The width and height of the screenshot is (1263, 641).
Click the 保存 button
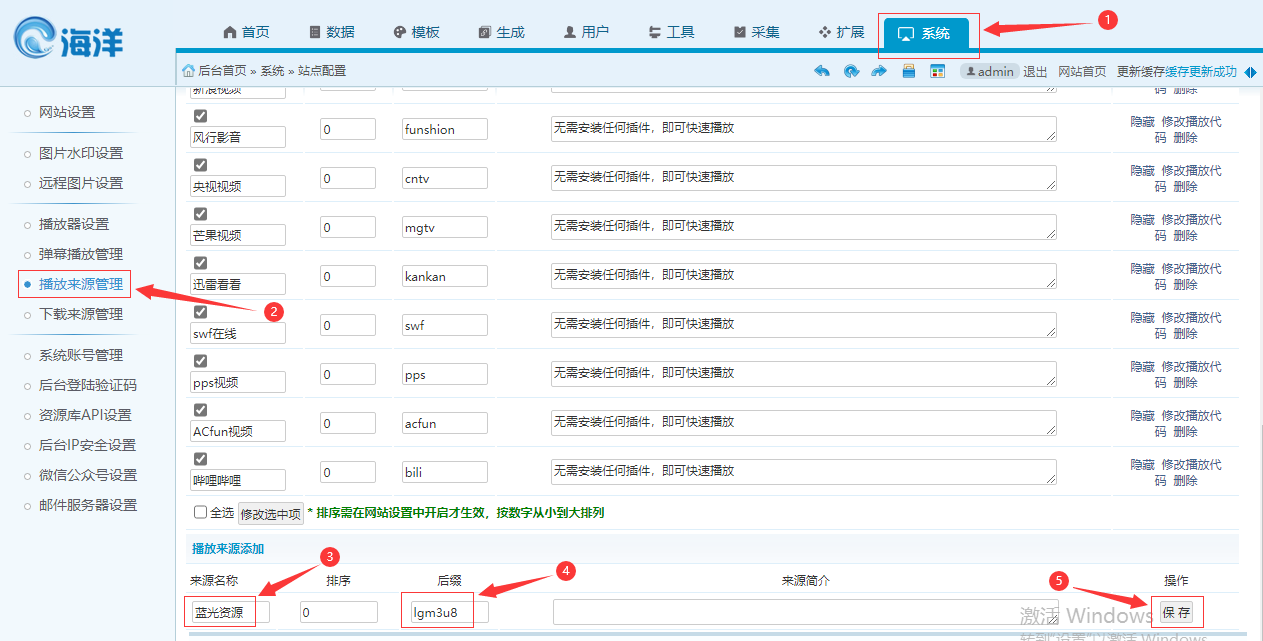pos(1176,612)
